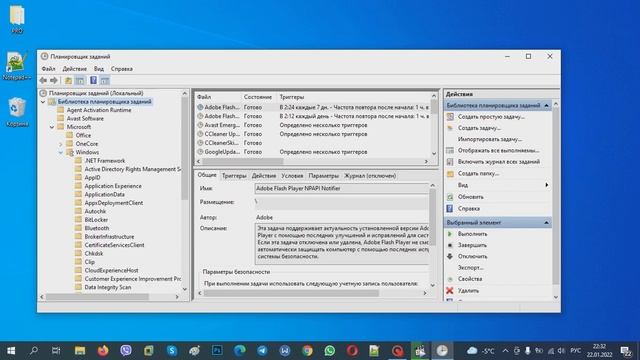Click the blue Help toolbar icon
This screenshot has width=640, height=360.
click(93, 80)
